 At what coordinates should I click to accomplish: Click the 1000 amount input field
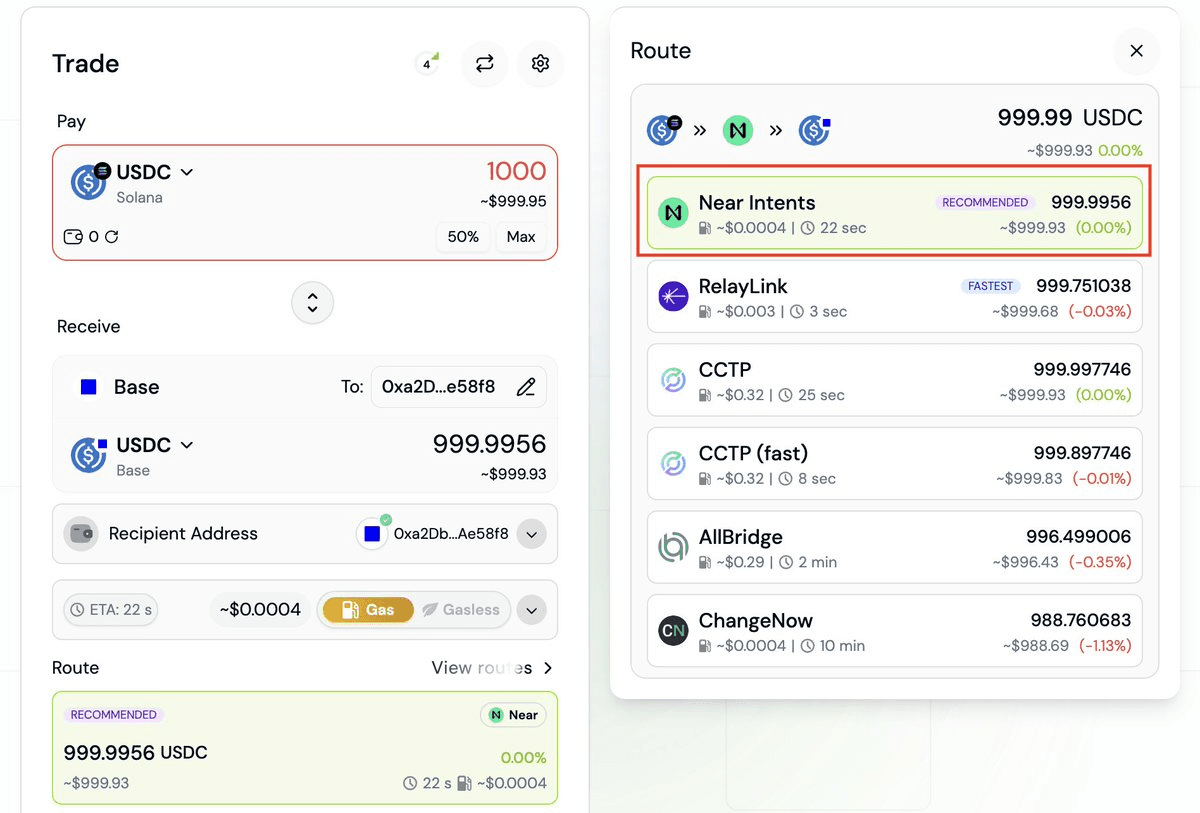(516, 171)
